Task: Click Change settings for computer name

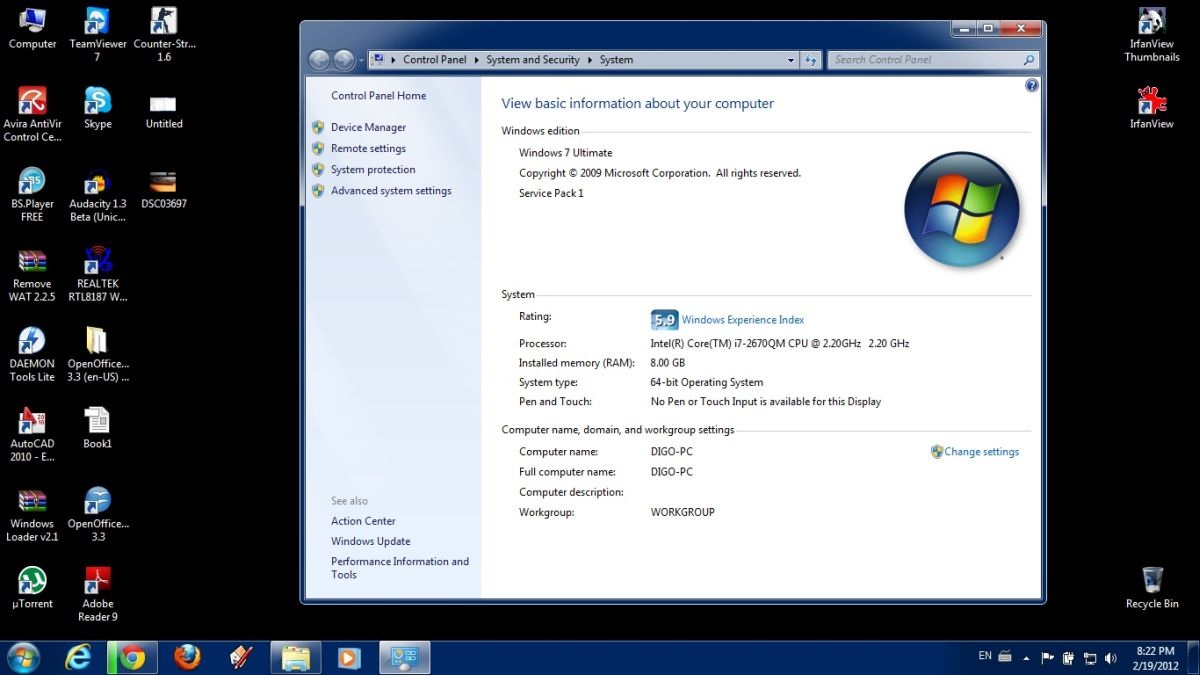Action: tap(981, 452)
